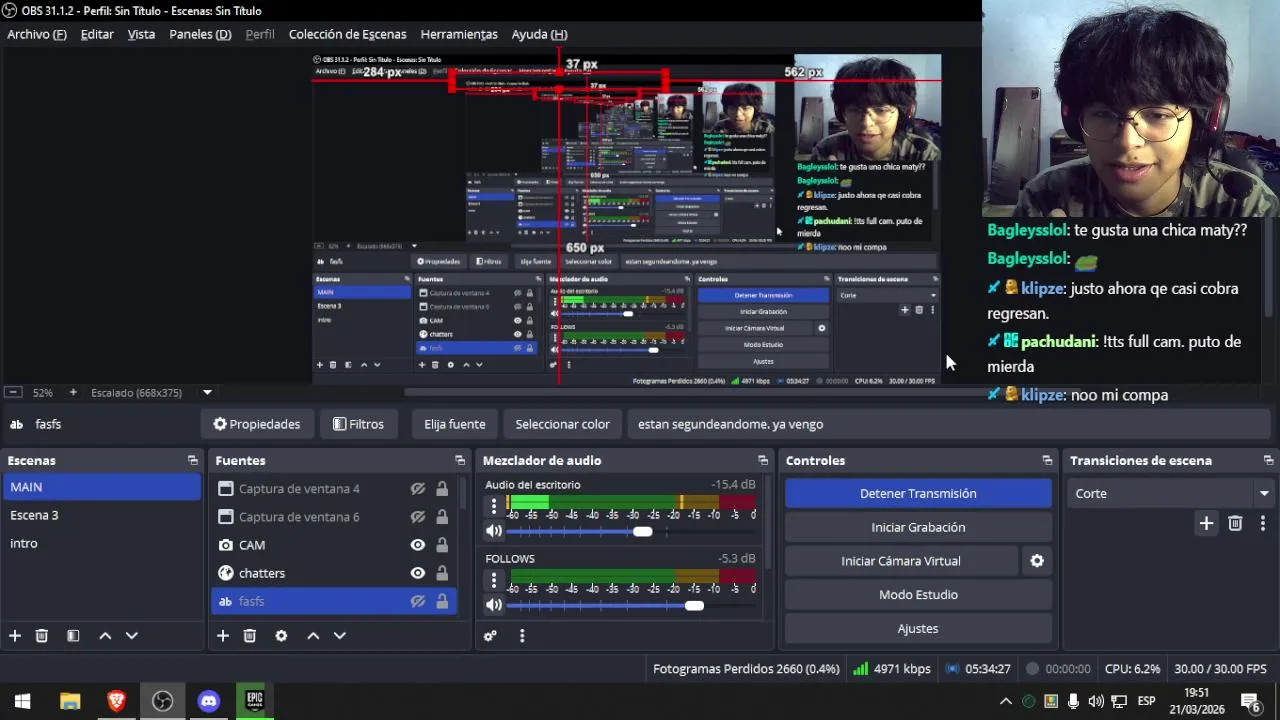Show the fasfs text source
Image resolution: width=1280 pixels, height=720 pixels.
[x=418, y=601]
